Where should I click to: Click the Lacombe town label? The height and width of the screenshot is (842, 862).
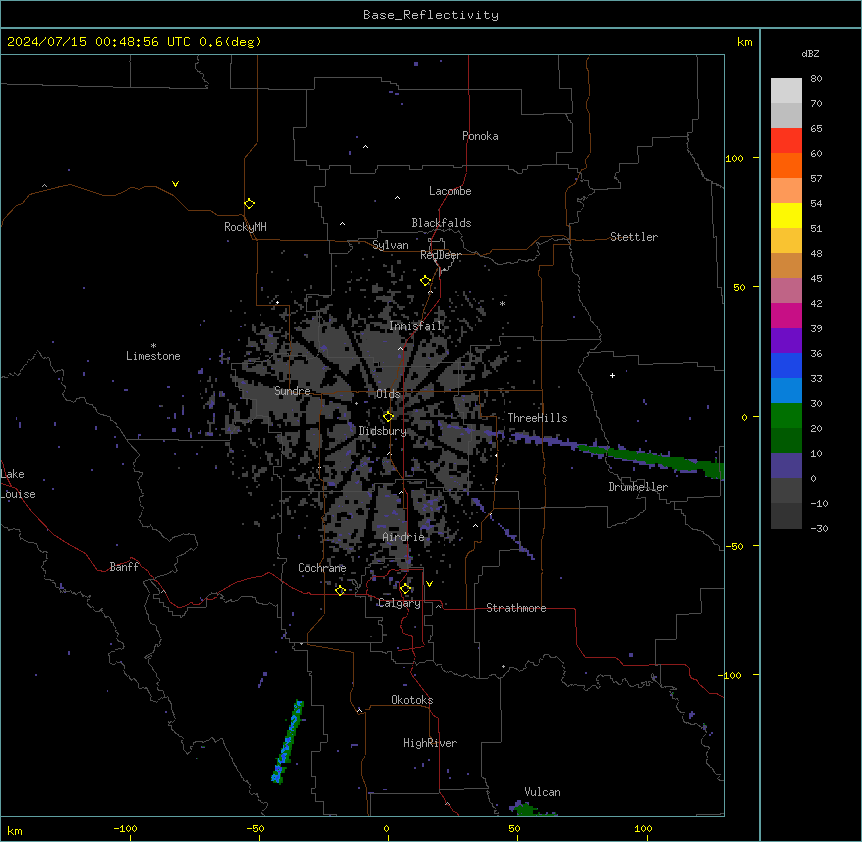(x=450, y=191)
